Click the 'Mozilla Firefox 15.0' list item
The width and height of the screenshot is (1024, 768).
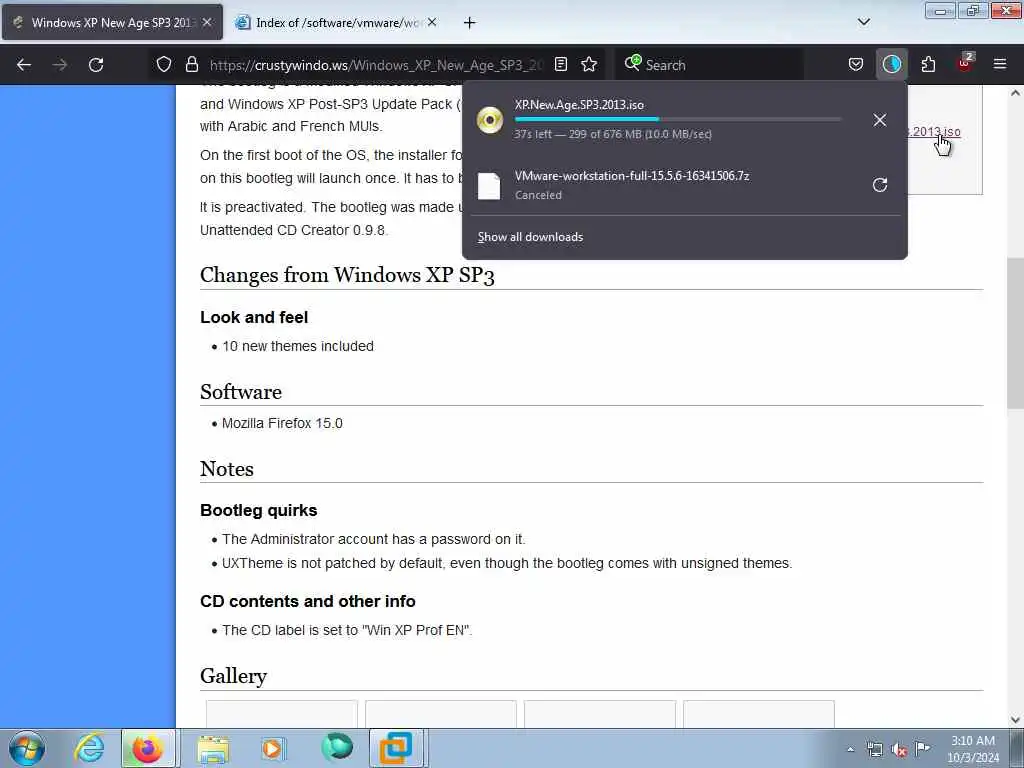tap(282, 423)
